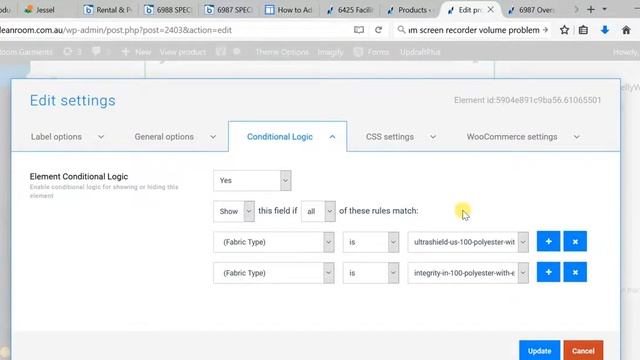Image resolution: width=640 pixels, height=360 pixels.
Task: Open the integrity value dropdown
Action: coord(468,273)
